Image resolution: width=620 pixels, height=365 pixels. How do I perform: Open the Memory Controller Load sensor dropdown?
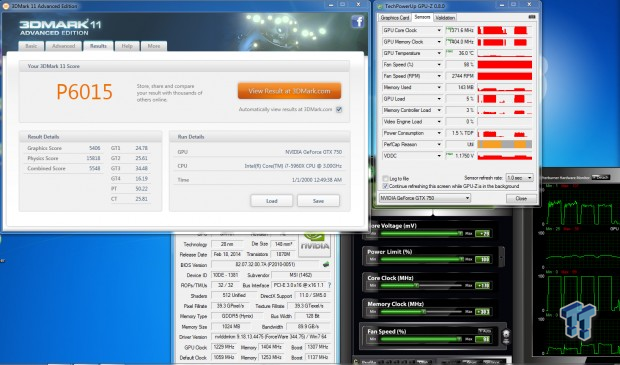point(439,110)
